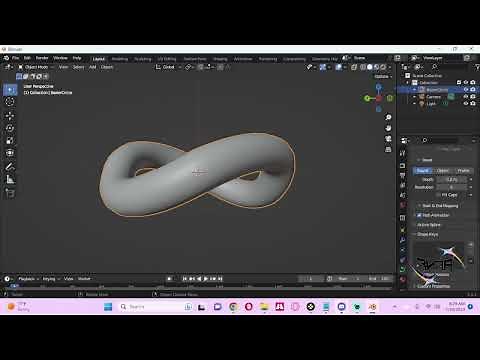
Task: Open the Playback dropdown in timeline
Action: (28, 279)
